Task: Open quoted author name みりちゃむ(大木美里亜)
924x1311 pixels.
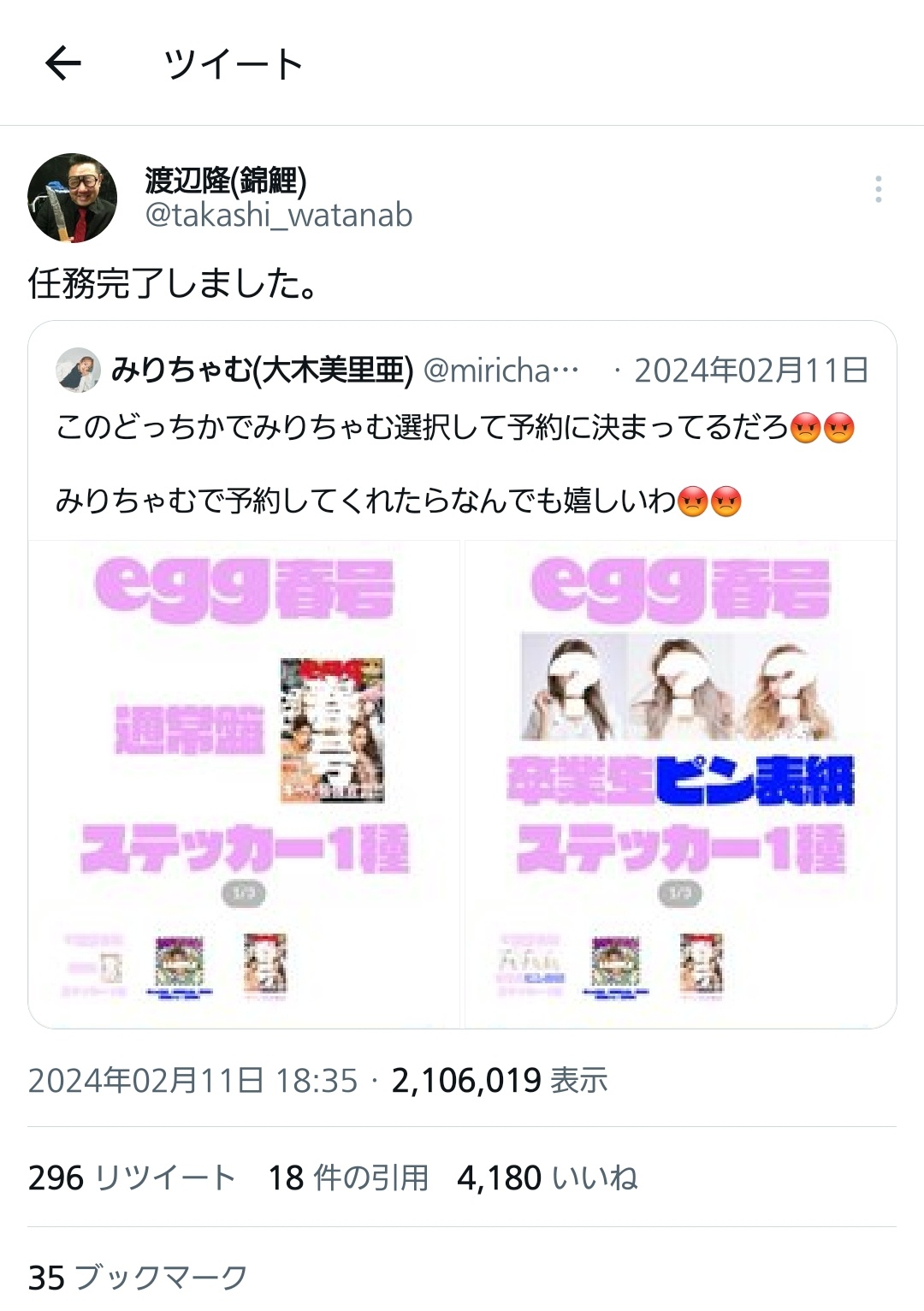Action: (x=262, y=370)
